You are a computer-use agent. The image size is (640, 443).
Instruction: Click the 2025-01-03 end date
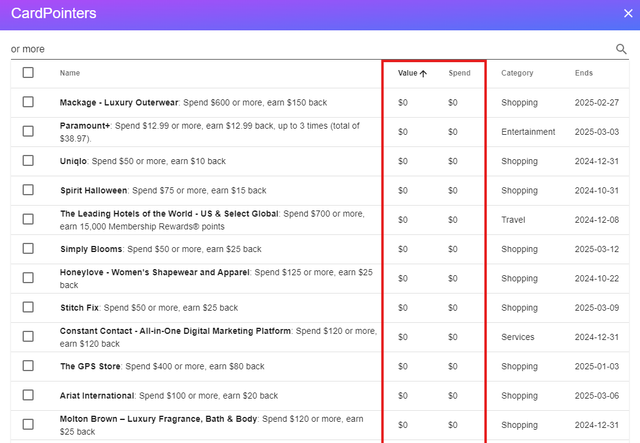click(x=597, y=366)
